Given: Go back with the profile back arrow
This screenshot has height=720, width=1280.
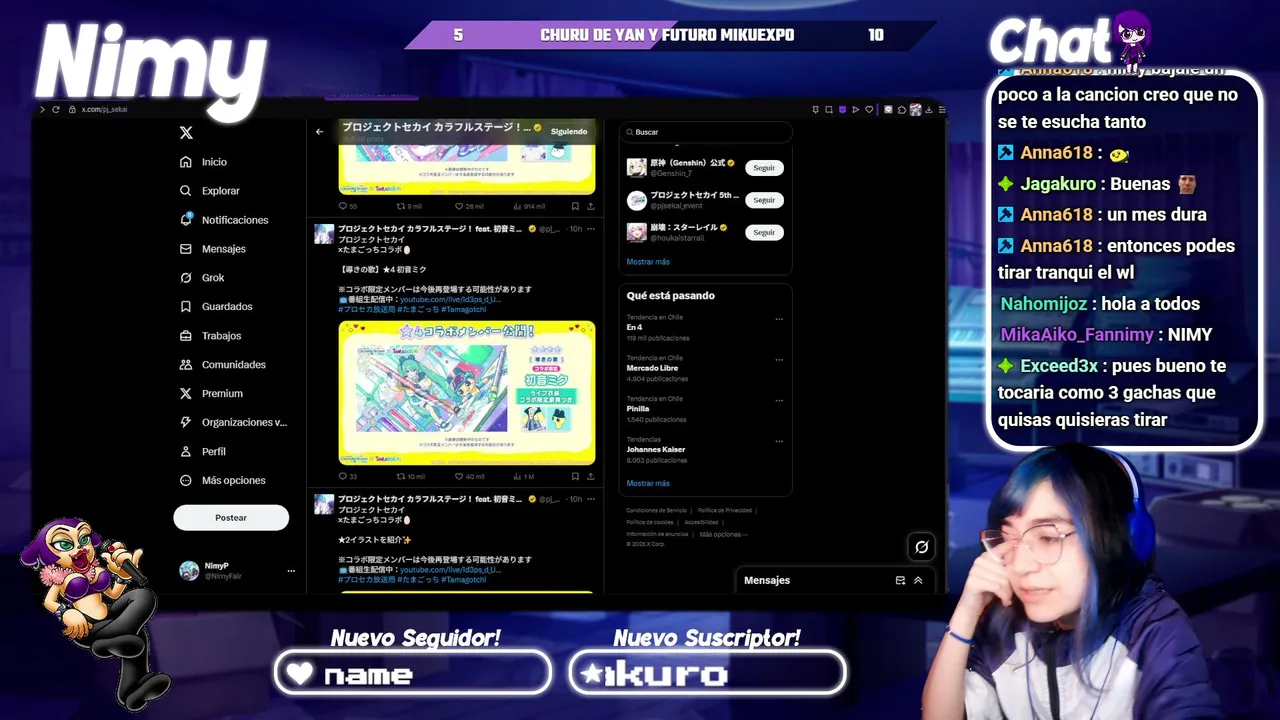Looking at the screenshot, I should (320, 132).
